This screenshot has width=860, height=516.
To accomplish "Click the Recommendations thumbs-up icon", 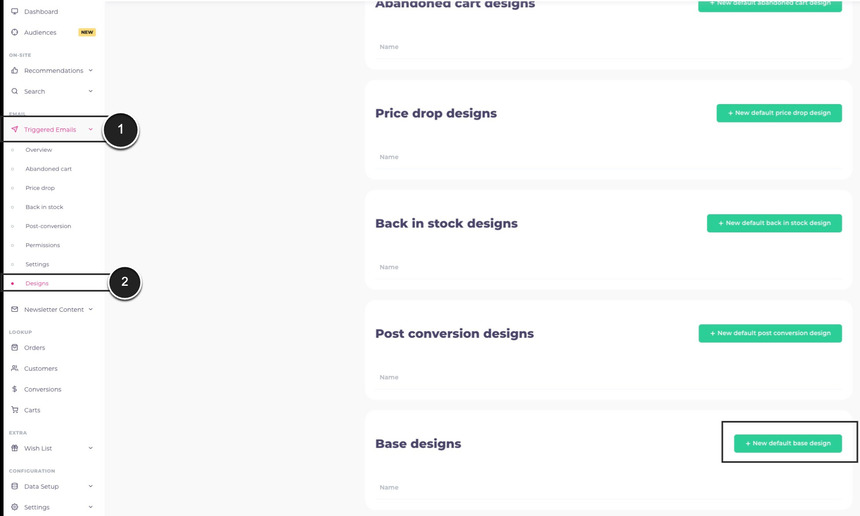I will 14,71.
